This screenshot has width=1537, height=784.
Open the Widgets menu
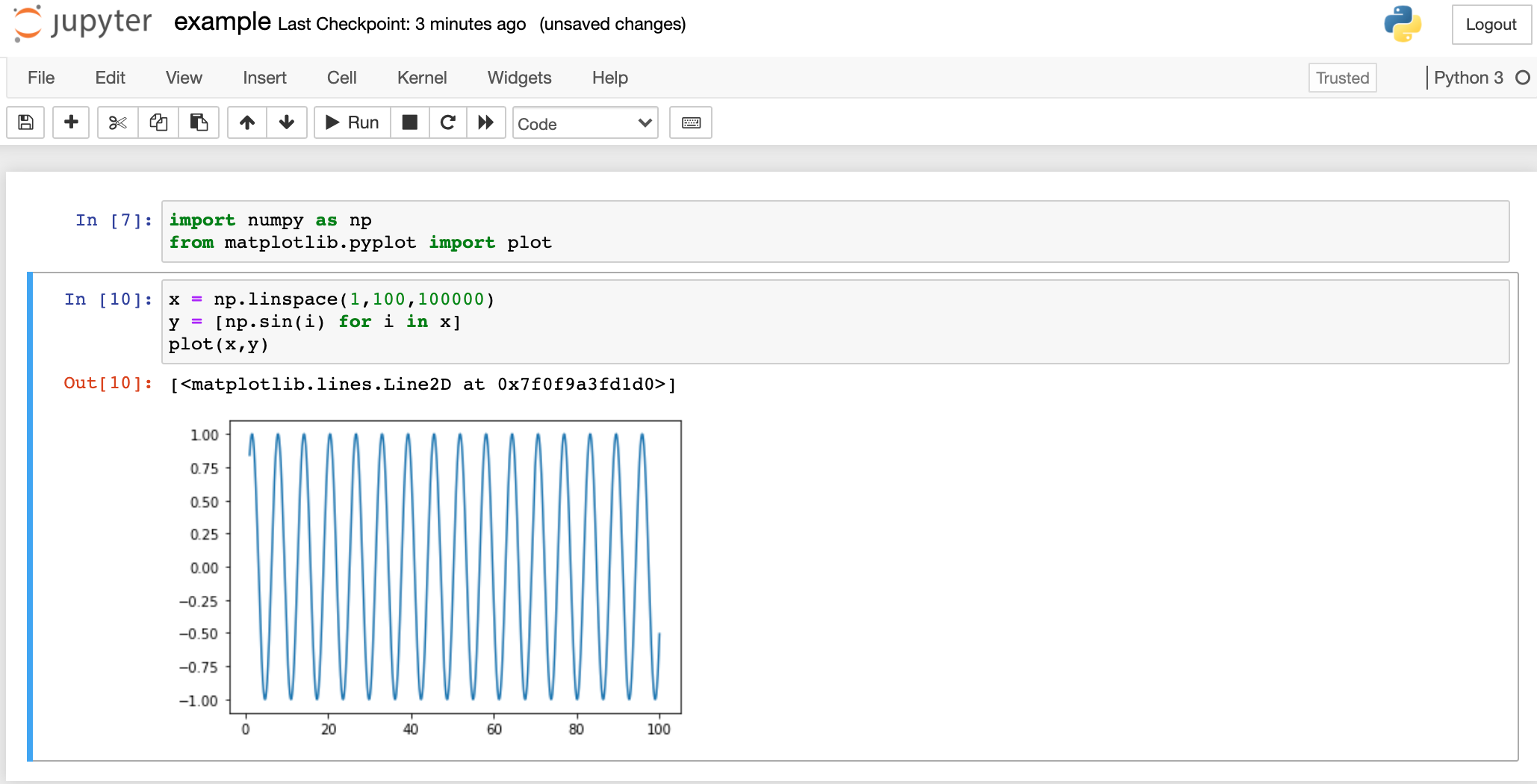coord(520,78)
